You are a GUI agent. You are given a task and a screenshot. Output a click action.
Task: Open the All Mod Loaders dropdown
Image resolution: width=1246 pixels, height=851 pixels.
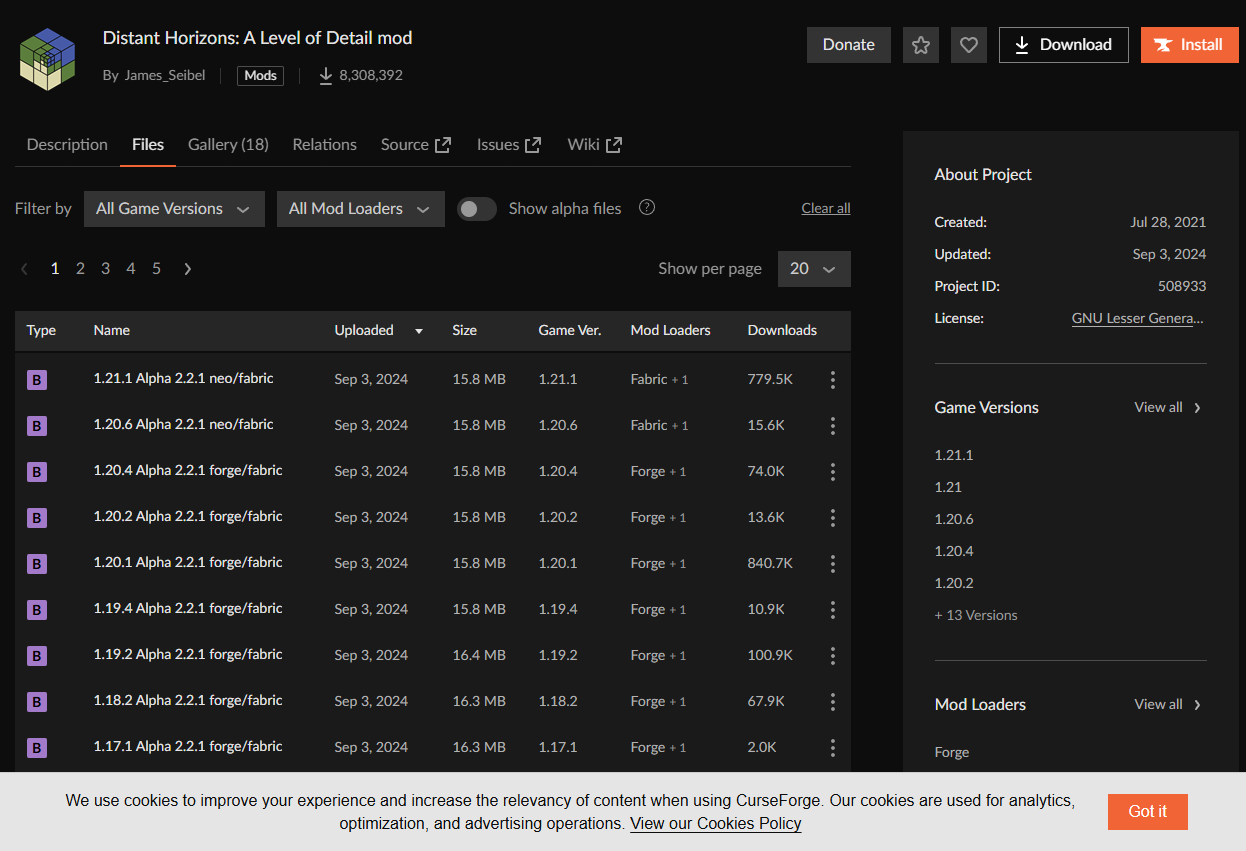click(360, 209)
